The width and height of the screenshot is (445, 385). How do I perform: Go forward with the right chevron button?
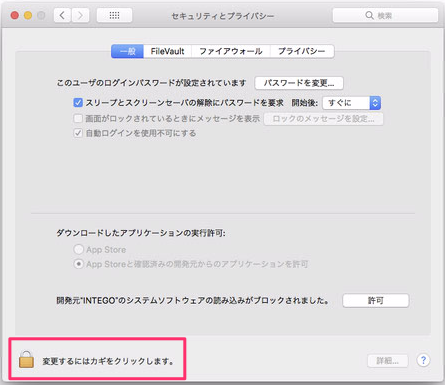coord(80,15)
